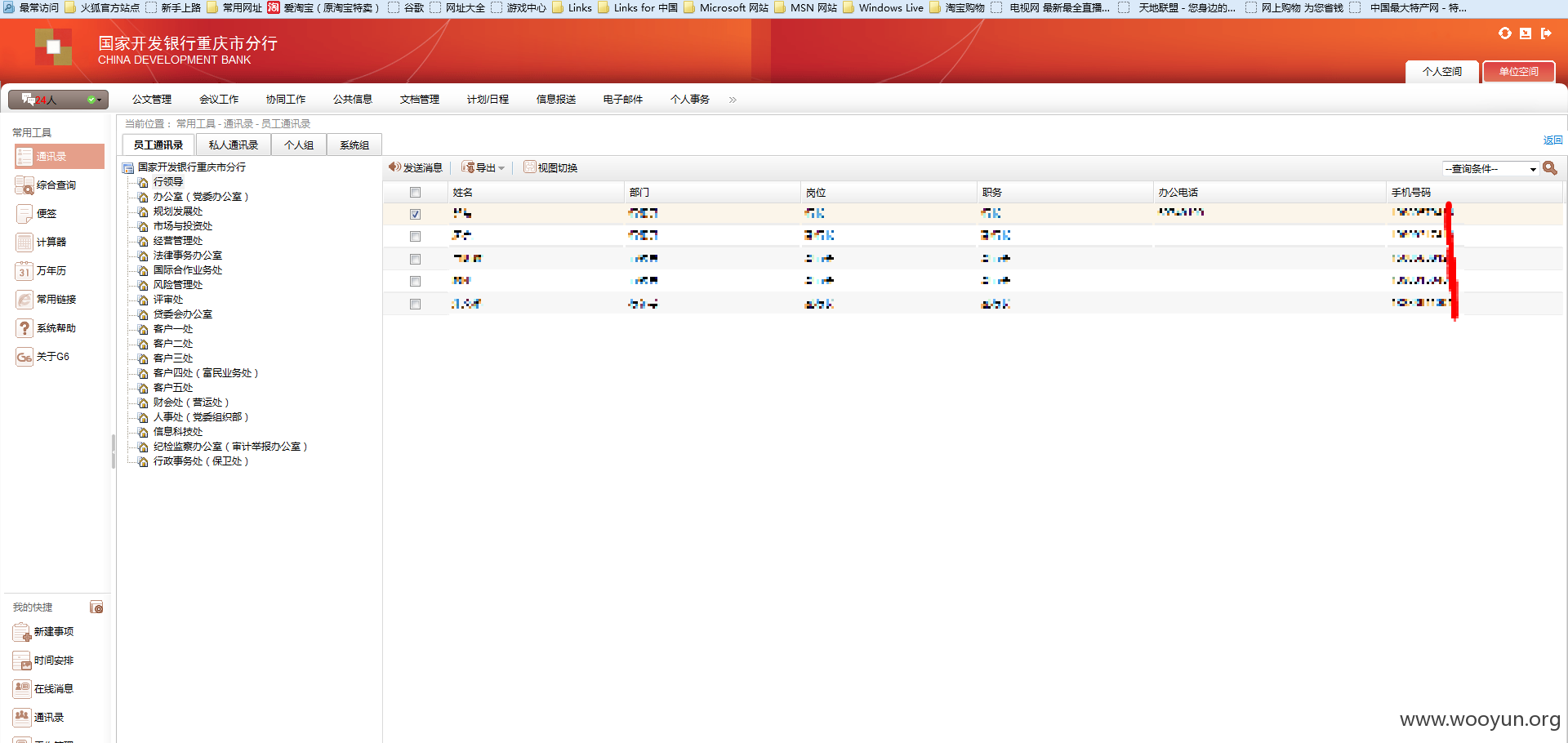Open 系统帮助 help
1568x743 pixels.
point(47,328)
